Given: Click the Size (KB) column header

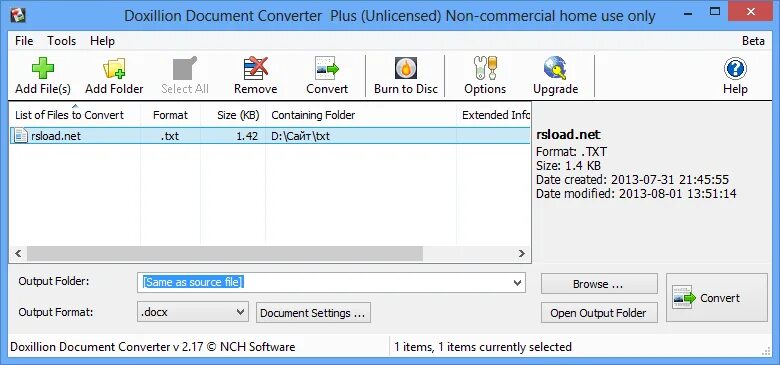Looking at the screenshot, I should (x=233, y=115).
